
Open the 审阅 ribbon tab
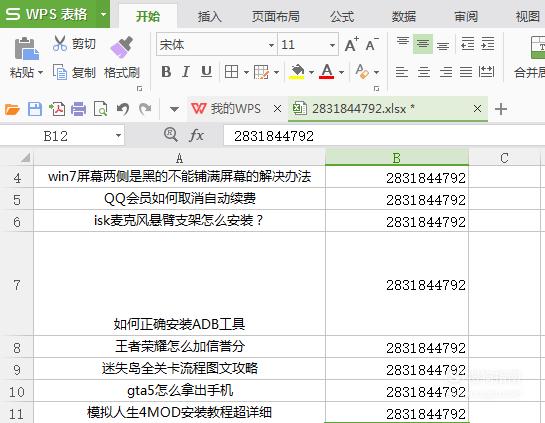pos(466,16)
